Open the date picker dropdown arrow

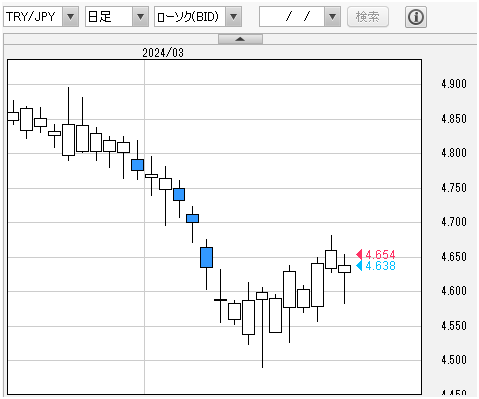pyautogui.click(x=332, y=17)
